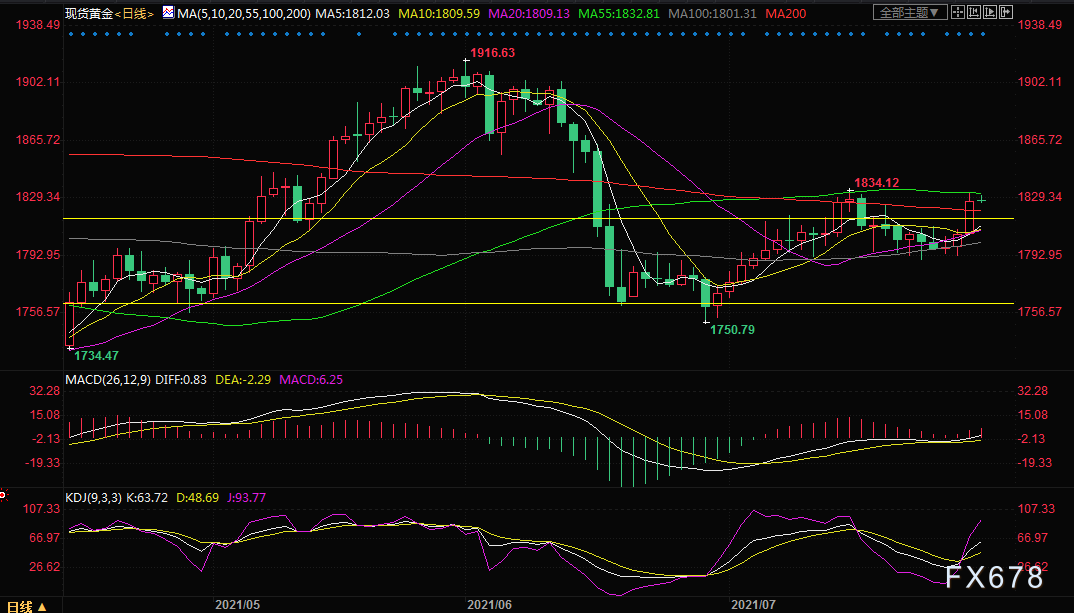The image size is (1074, 613).
Task: Click the MA200 red legend color label
Action: pos(786,14)
